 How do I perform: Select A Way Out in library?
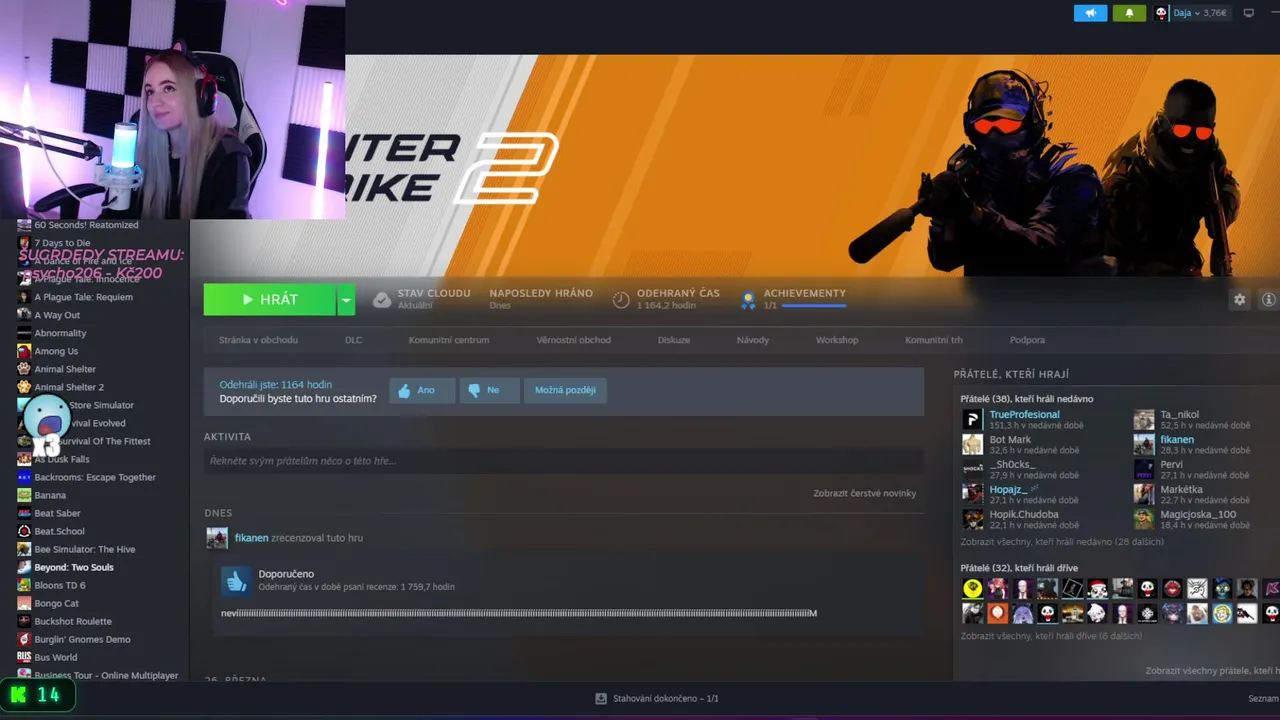click(x=57, y=315)
